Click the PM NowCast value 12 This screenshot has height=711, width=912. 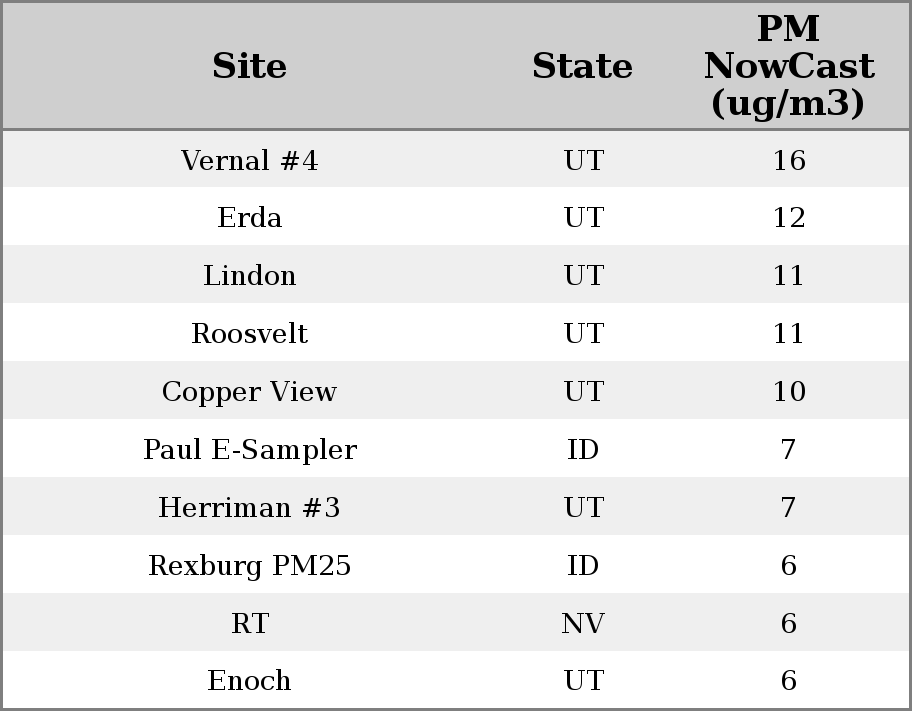788,218
